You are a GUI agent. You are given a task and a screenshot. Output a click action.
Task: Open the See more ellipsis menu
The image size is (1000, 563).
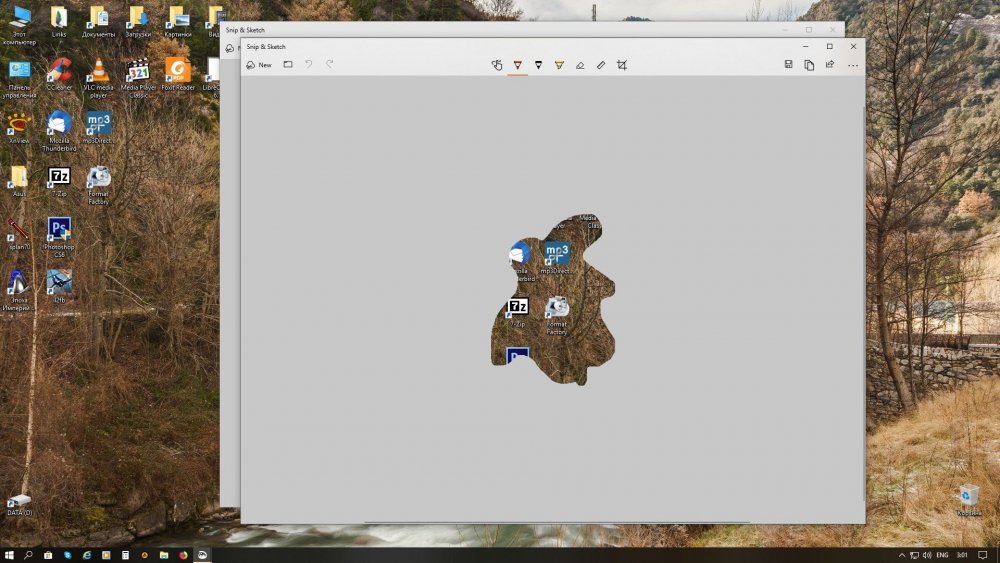click(x=853, y=65)
